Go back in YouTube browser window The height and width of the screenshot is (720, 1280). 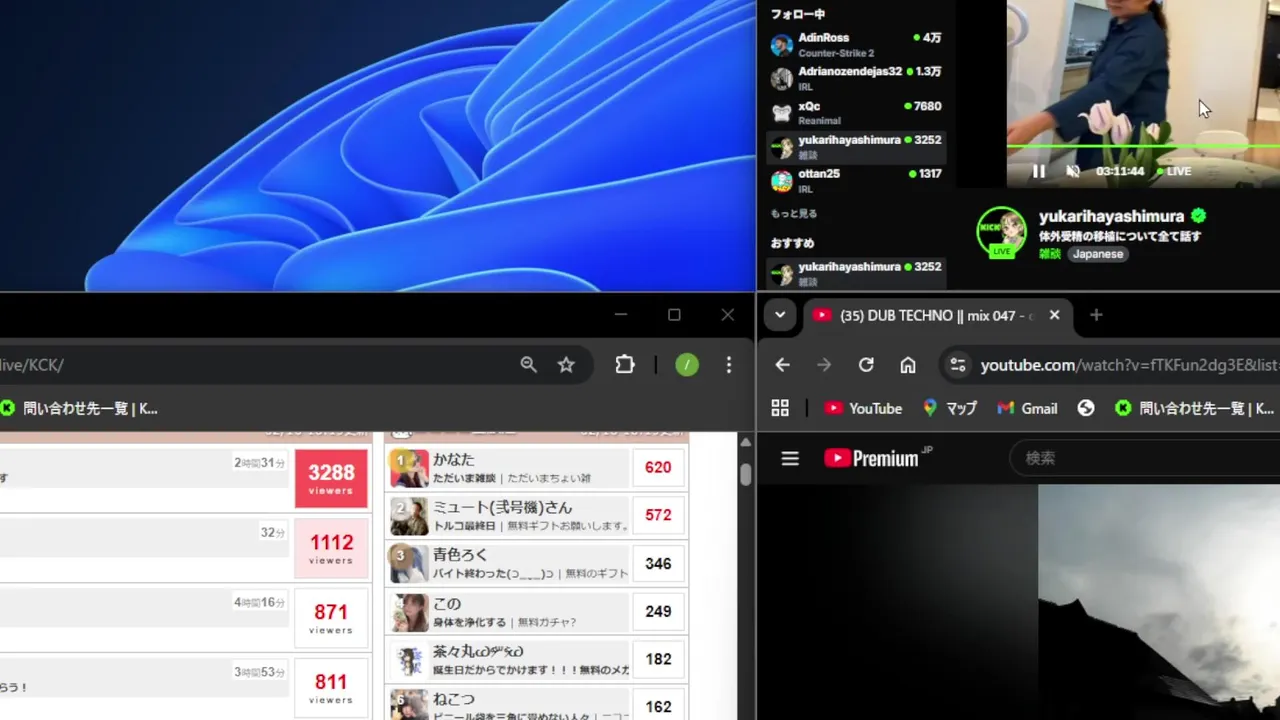click(782, 365)
